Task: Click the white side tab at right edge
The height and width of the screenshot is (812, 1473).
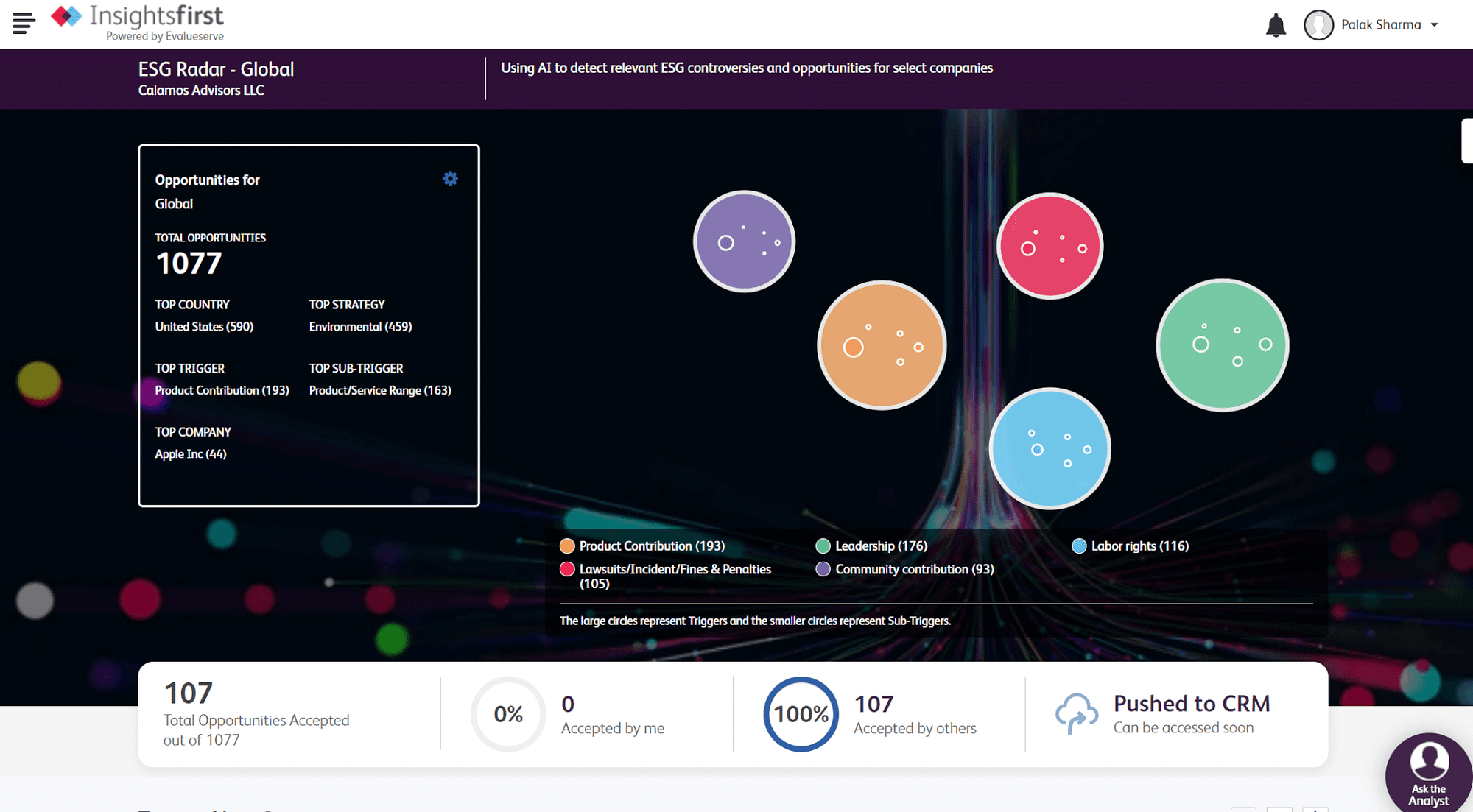Action: pyautogui.click(x=1467, y=141)
